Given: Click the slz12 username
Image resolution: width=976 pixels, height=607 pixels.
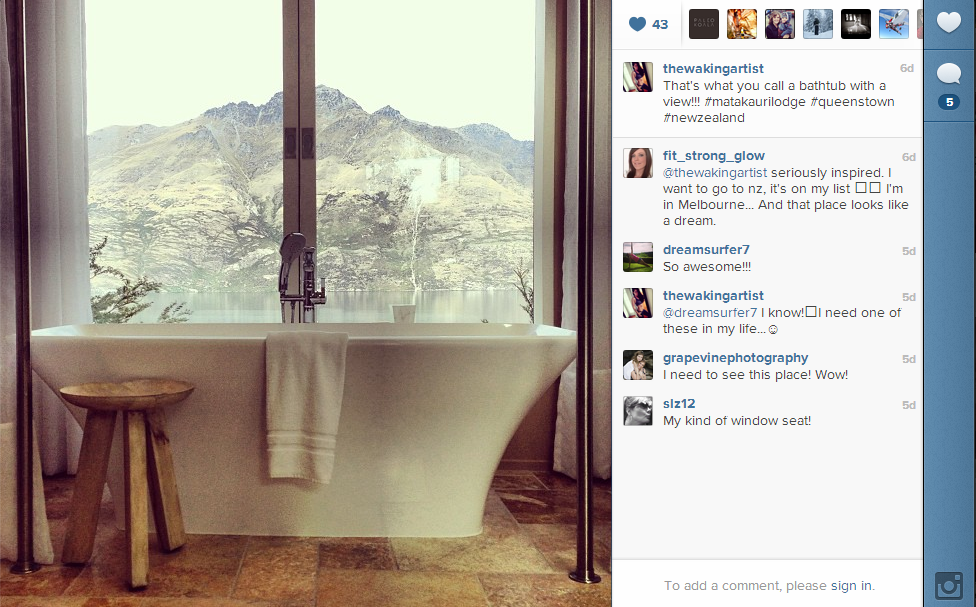Looking at the screenshot, I should 678,404.
